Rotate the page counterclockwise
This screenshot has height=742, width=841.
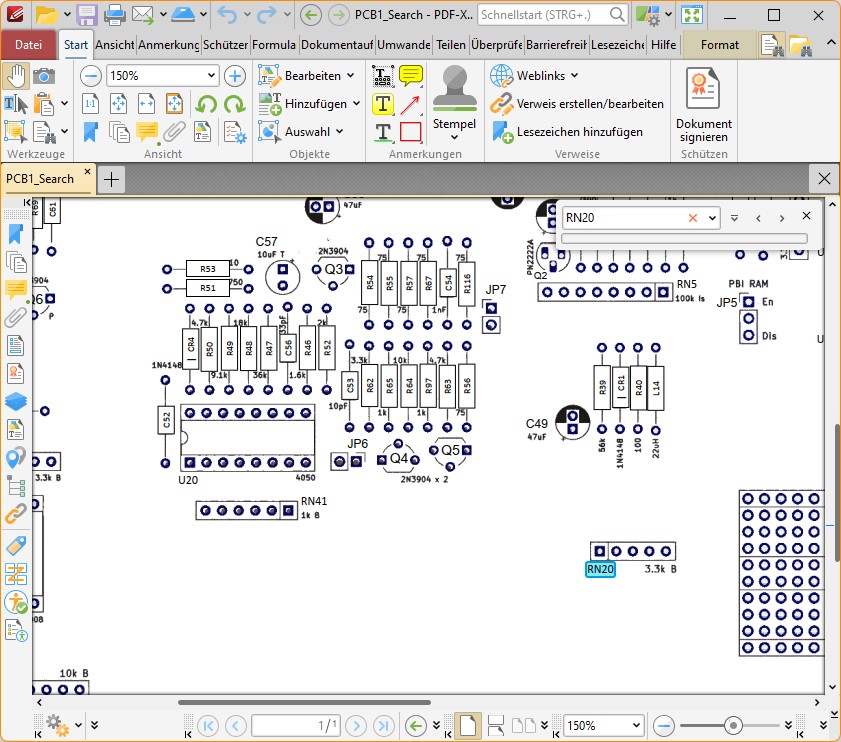coord(204,104)
